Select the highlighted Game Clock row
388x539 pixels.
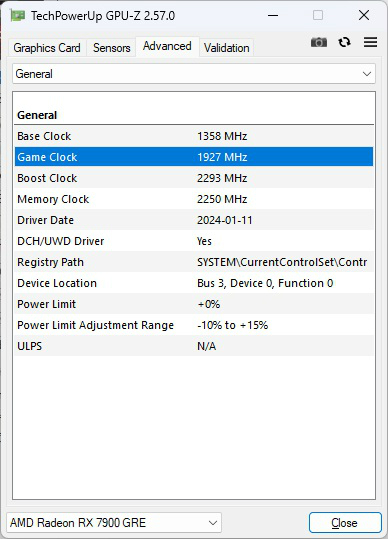(x=194, y=157)
